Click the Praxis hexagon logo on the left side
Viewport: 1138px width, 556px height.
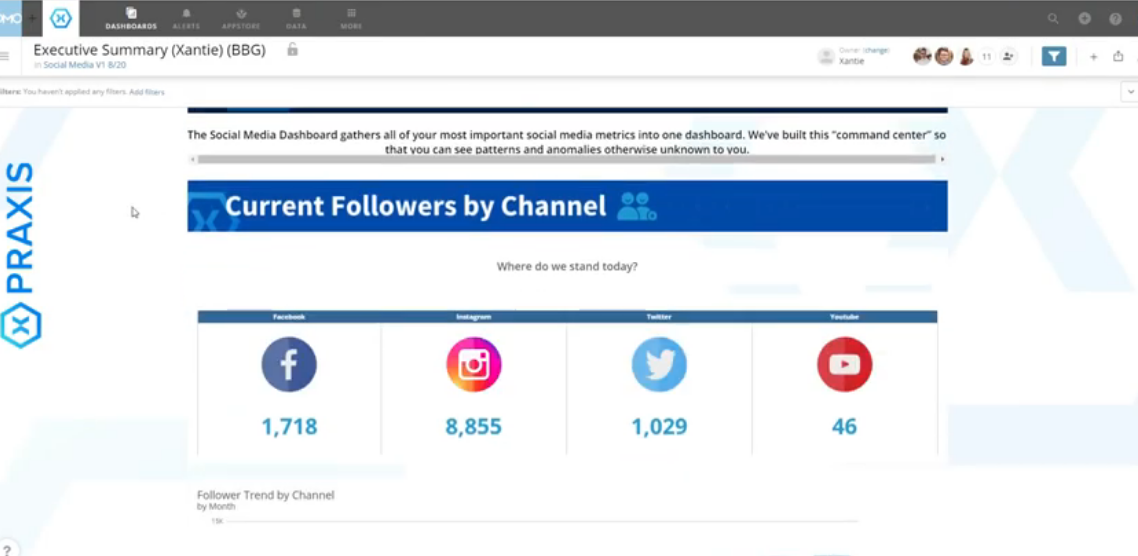(20, 325)
